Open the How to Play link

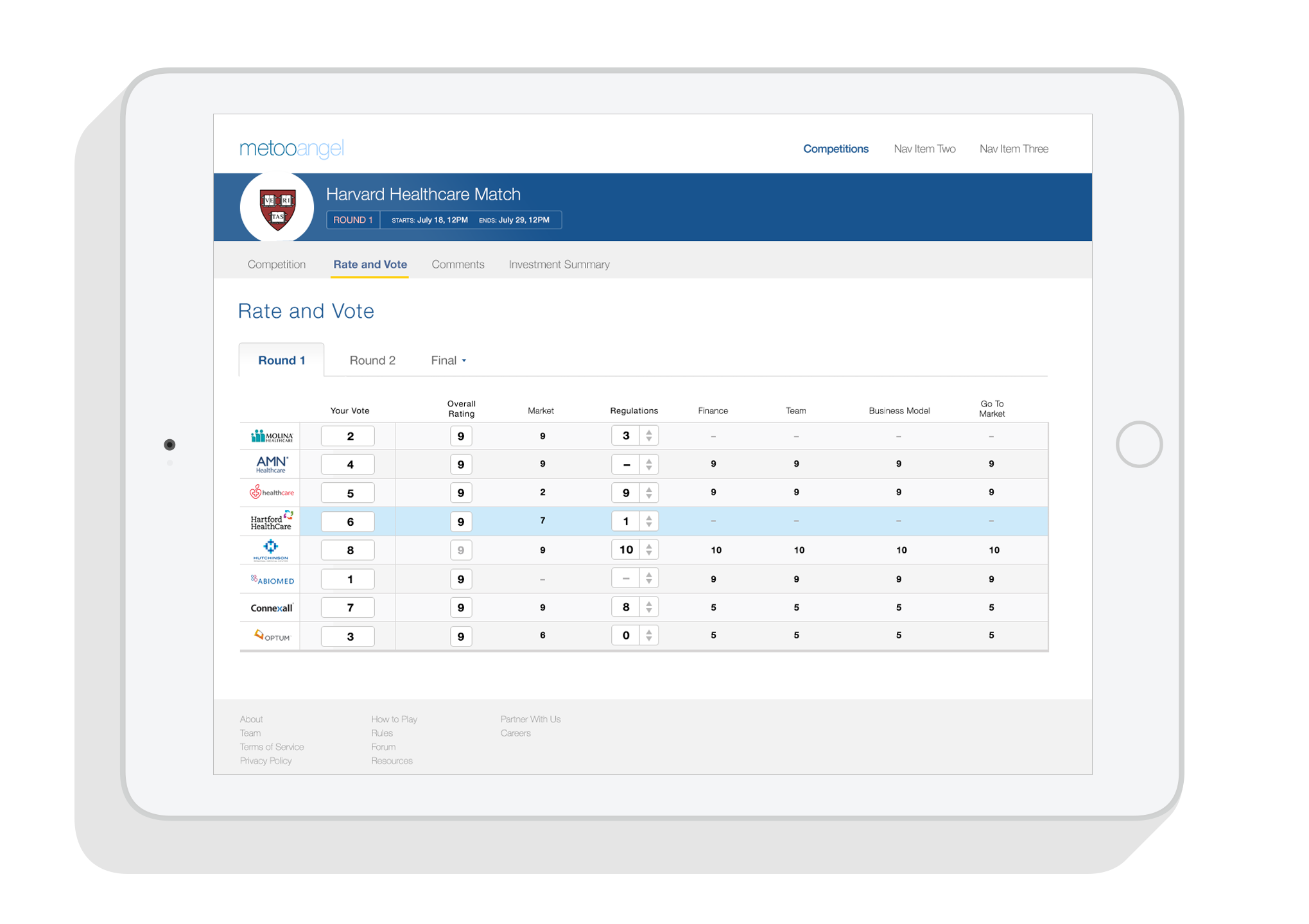[x=394, y=719]
